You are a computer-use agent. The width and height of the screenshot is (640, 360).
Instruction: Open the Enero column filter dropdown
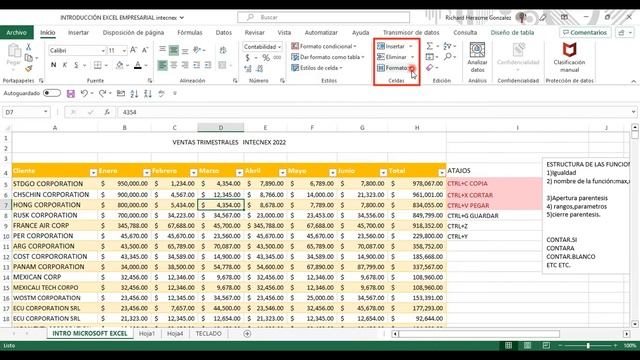147,173
